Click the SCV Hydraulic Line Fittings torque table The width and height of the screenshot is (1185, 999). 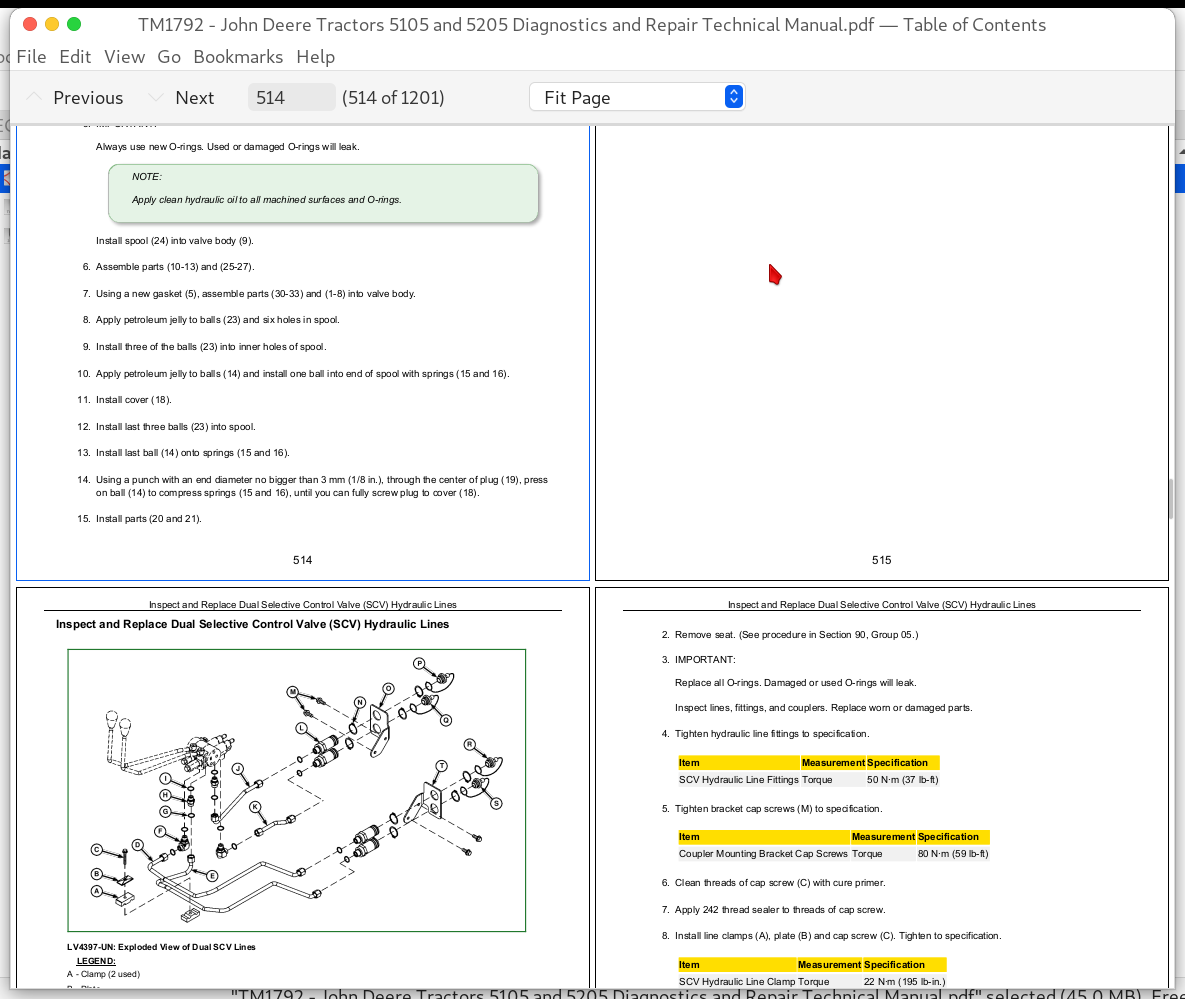pos(808,771)
